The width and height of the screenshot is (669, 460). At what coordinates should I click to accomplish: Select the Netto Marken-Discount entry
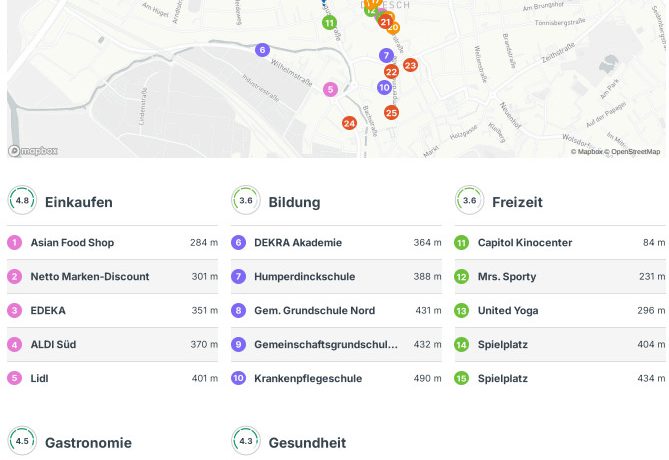(x=112, y=277)
